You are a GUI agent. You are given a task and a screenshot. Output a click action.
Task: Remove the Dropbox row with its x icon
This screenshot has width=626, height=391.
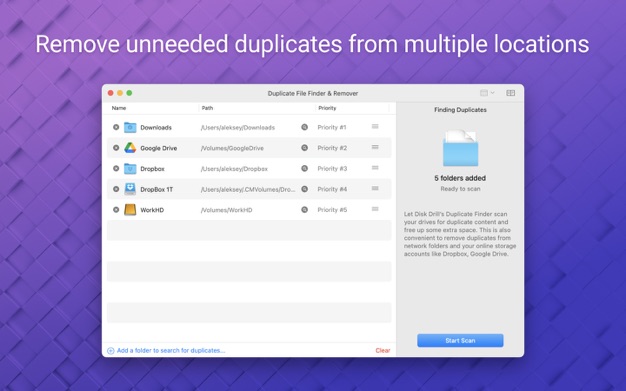pos(116,169)
